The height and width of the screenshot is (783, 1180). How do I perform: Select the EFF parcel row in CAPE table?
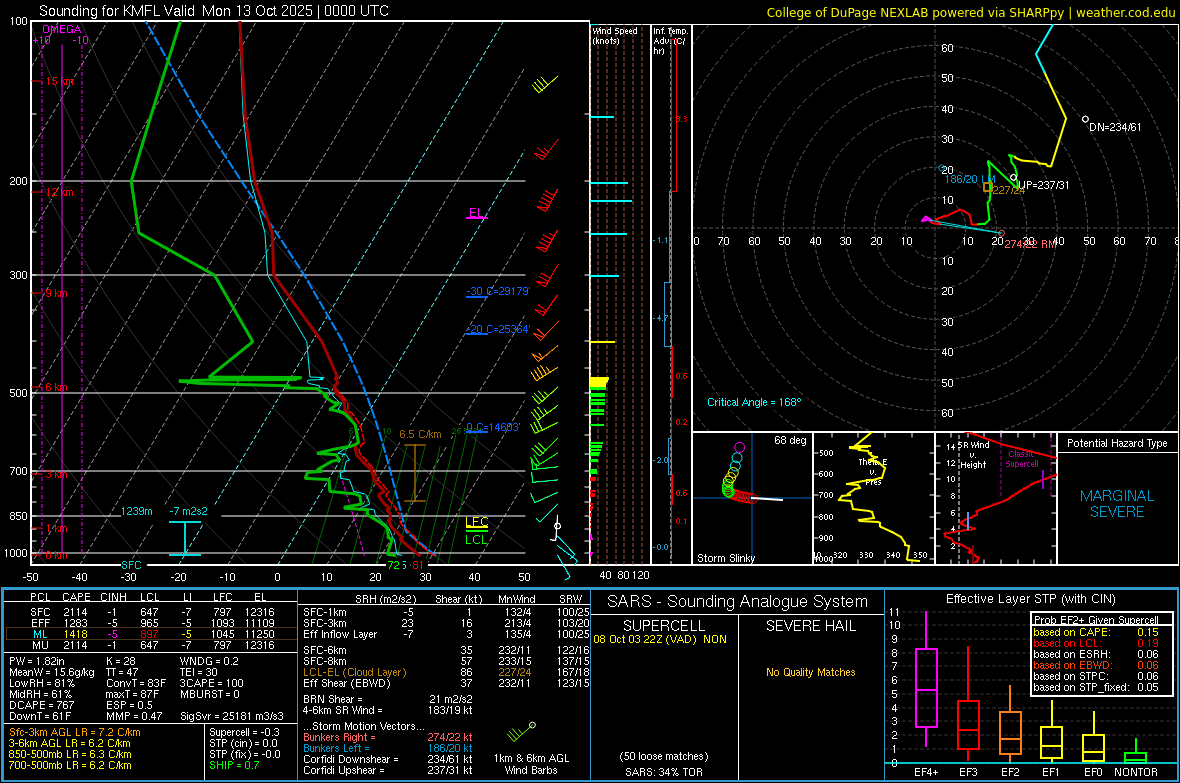[152, 623]
